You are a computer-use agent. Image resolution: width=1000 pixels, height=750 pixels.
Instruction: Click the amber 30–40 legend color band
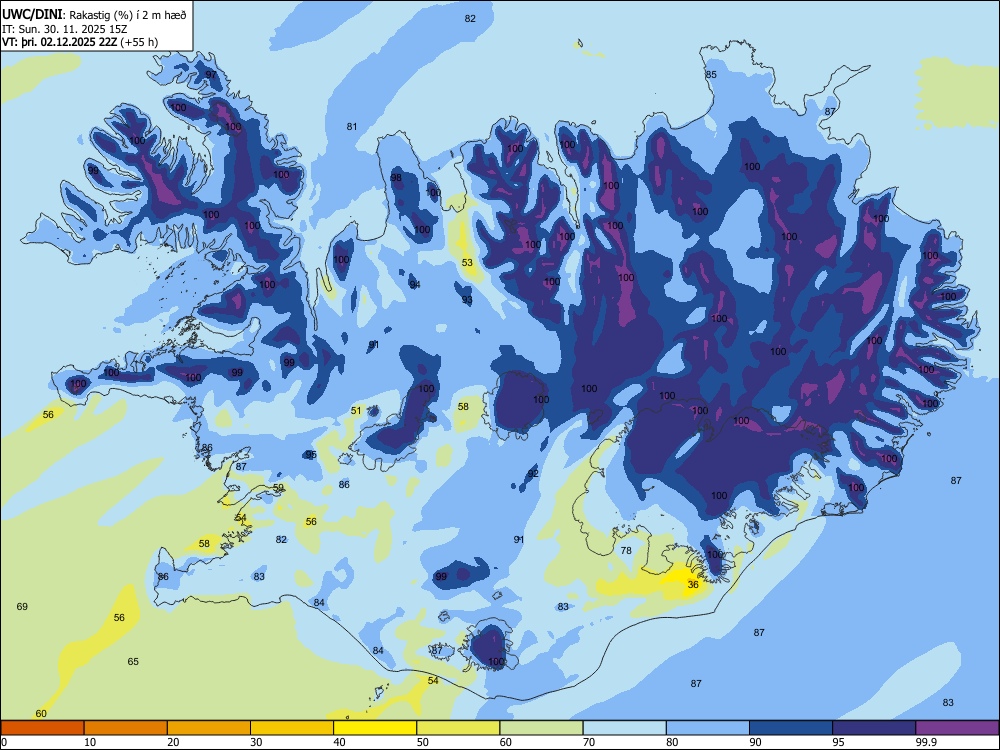pyautogui.click(x=291, y=728)
